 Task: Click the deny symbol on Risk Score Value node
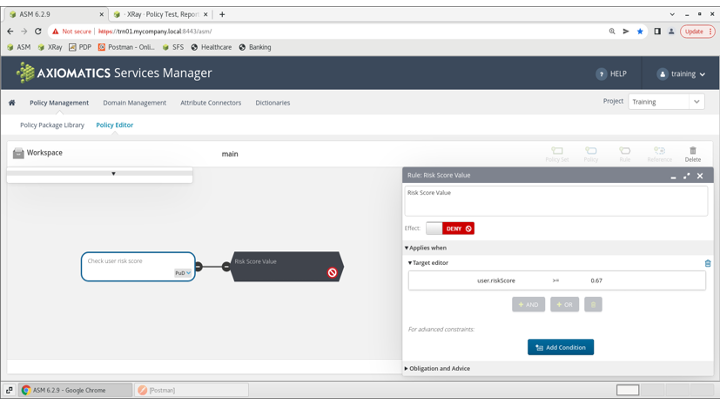pos(332,272)
